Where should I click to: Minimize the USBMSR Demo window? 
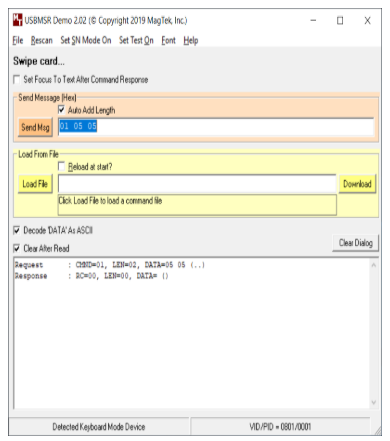click(313, 21)
